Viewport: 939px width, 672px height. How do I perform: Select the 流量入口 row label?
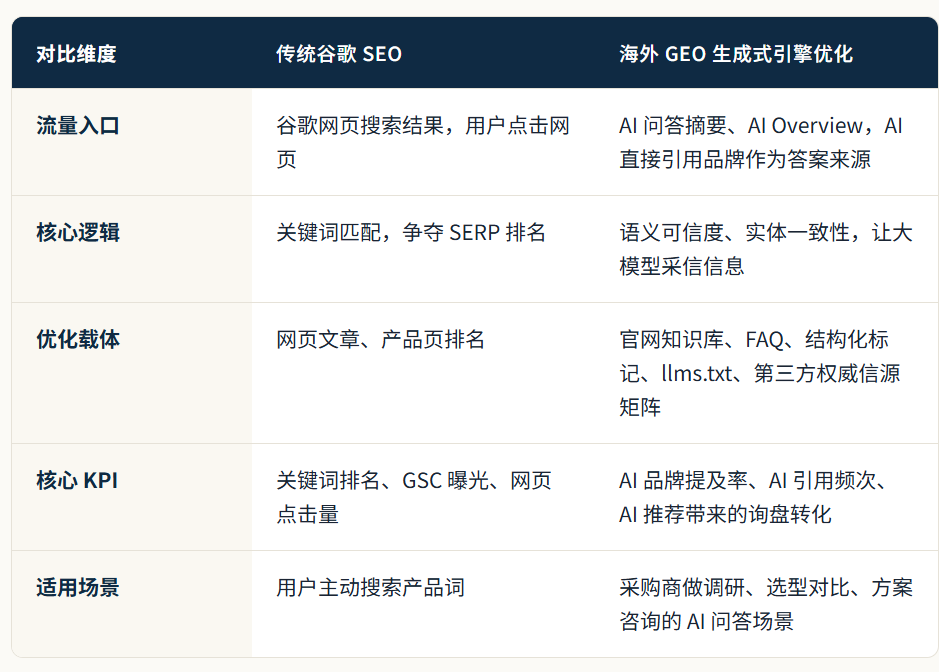tap(78, 126)
